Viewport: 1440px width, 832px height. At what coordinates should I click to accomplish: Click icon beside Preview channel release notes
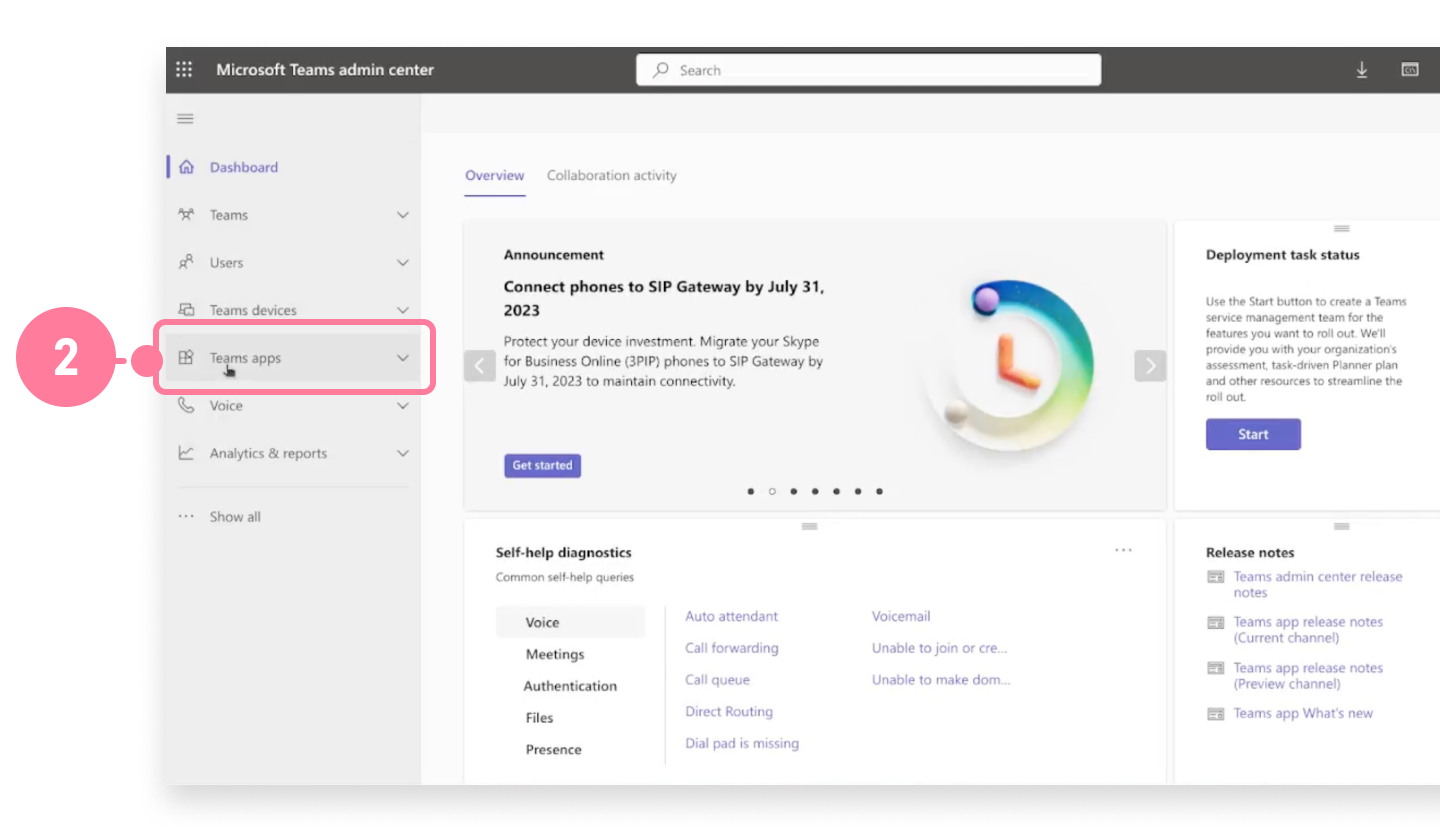(1216, 668)
